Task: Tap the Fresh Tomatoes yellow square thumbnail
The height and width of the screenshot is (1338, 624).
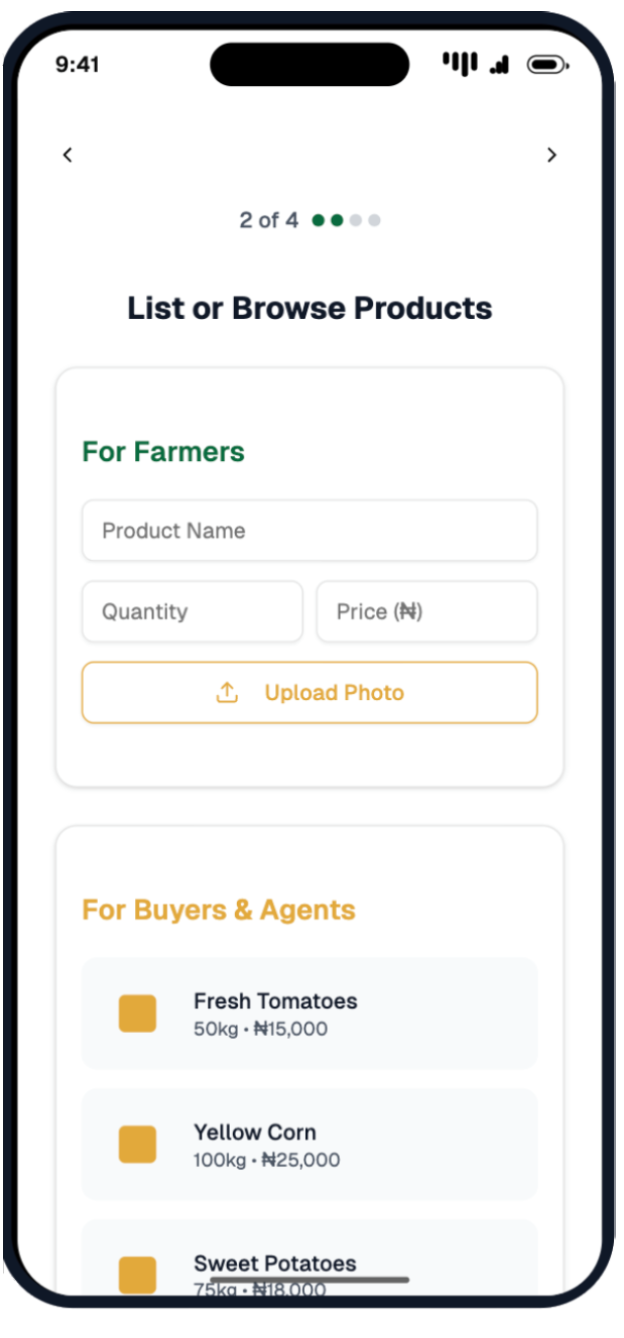Action: [x=138, y=1013]
